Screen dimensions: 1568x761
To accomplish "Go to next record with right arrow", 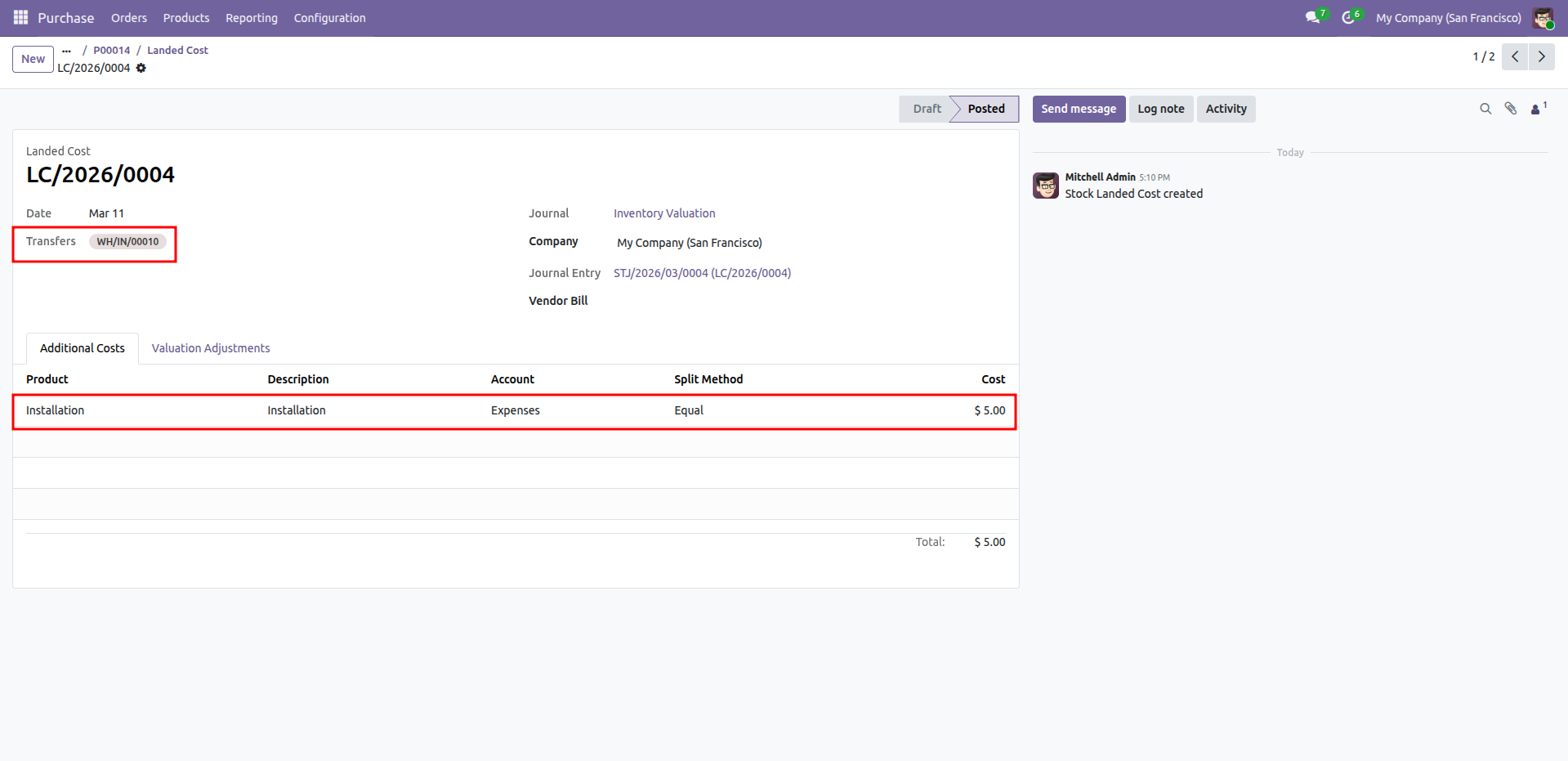I will [x=1542, y=56].
